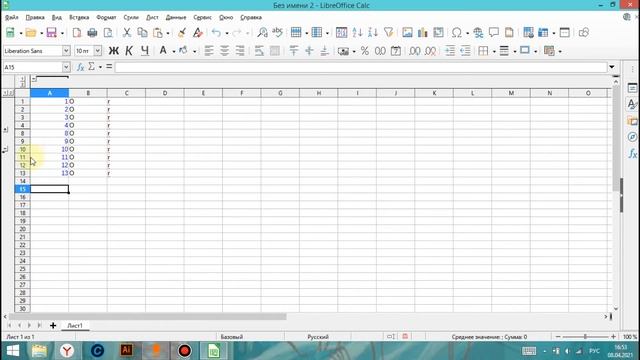Copy selection with the Copy icon
This screenshot has width=640, height=360.
(142, 33)
